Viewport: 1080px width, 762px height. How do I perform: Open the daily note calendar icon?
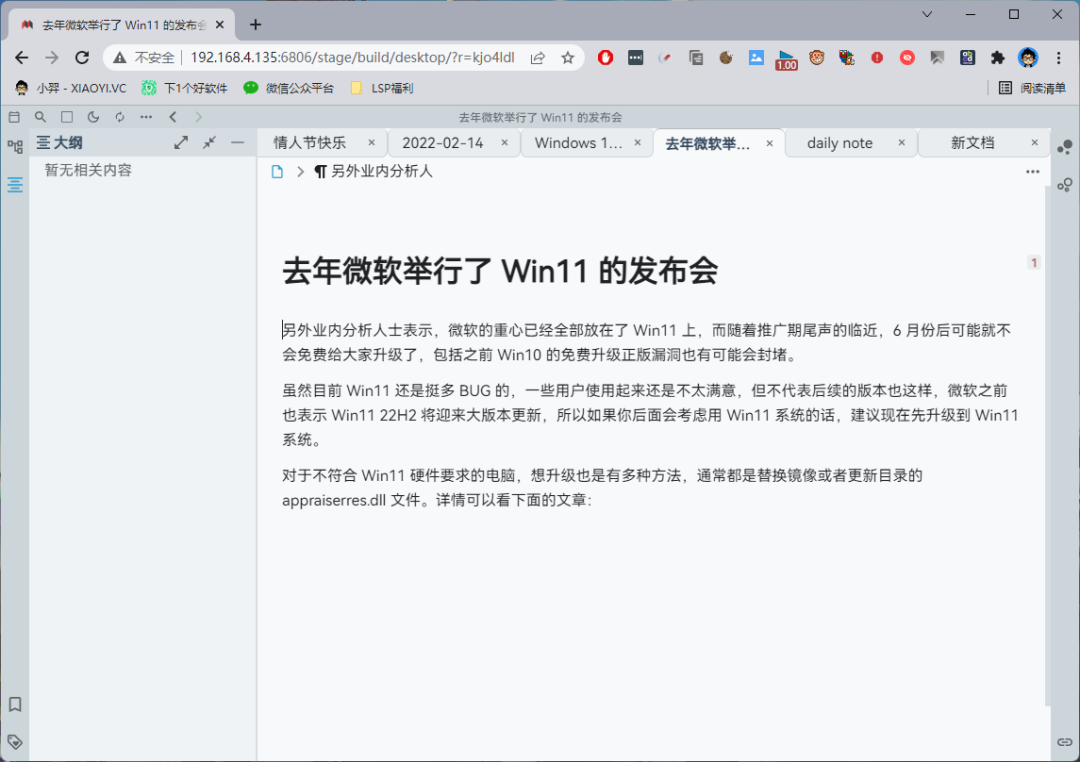pos(14,117)
